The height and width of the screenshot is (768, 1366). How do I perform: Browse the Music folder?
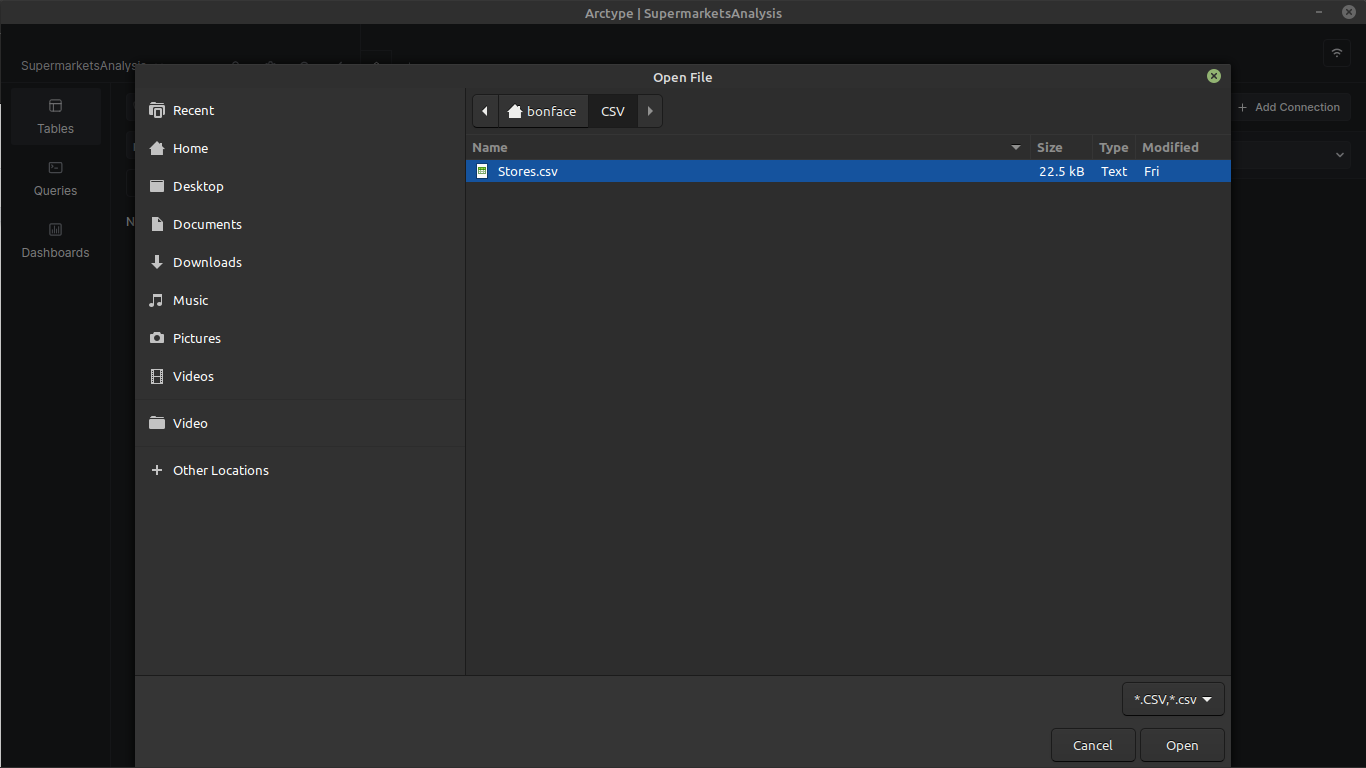tap(191, 300)
